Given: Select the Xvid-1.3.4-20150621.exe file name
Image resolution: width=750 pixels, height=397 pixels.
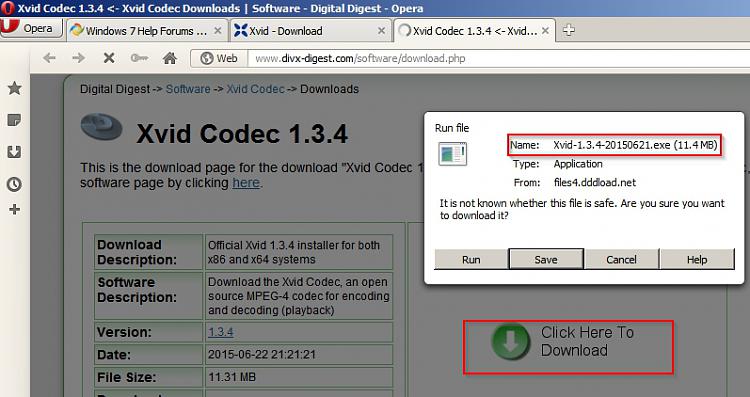Looking at the screenshot, I should pos(611,145).
